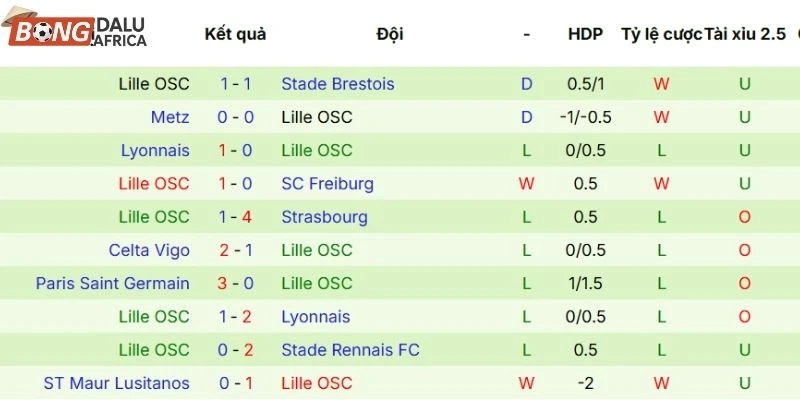Open the ST Maur Lusitanos link
Image resolution: width=800 pixels, height=400 pixels.
pyautogui.click(x=116, y=383)
